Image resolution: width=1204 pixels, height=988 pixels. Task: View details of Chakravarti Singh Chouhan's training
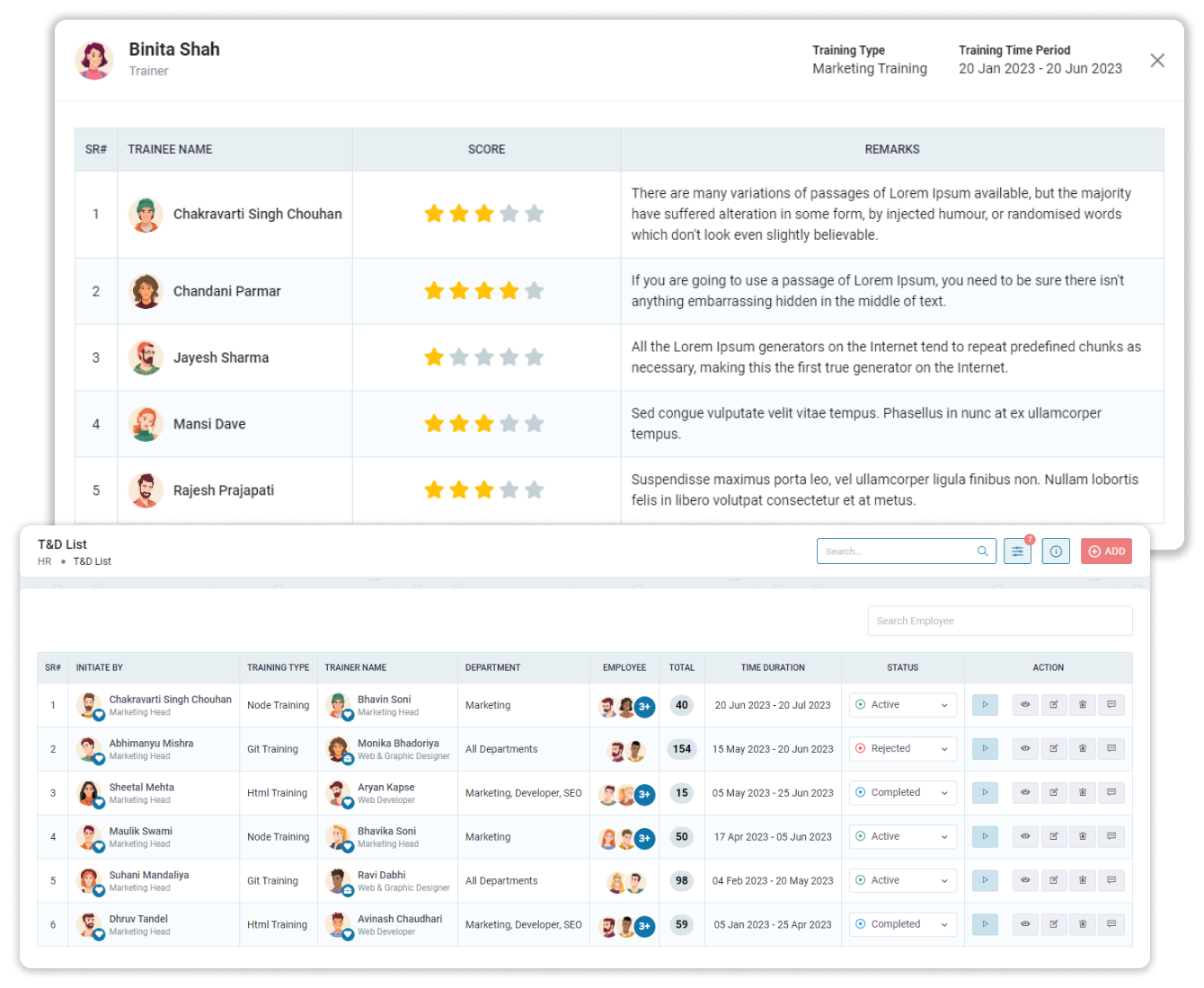tap(1025, 705)
